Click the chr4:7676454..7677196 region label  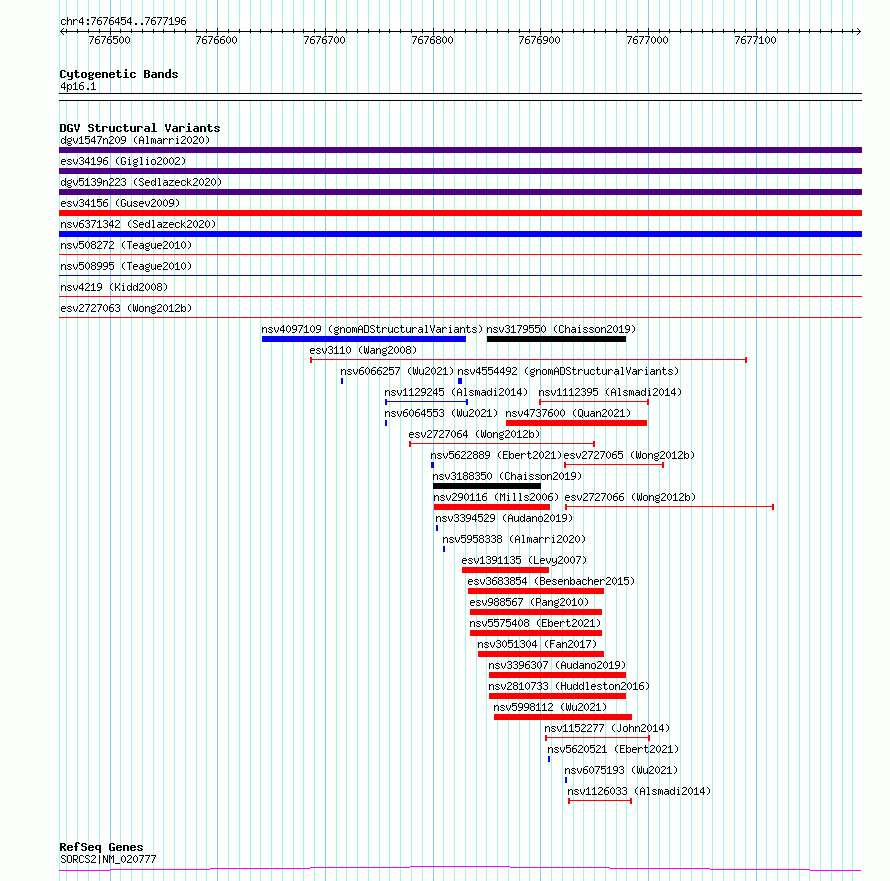[123, 22]
